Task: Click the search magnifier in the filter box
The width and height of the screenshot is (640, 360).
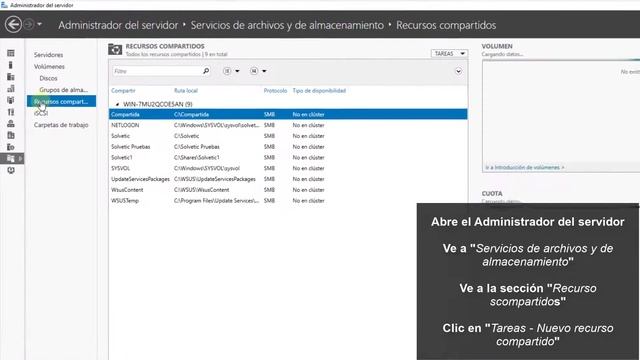Action: tap(206, 71)
